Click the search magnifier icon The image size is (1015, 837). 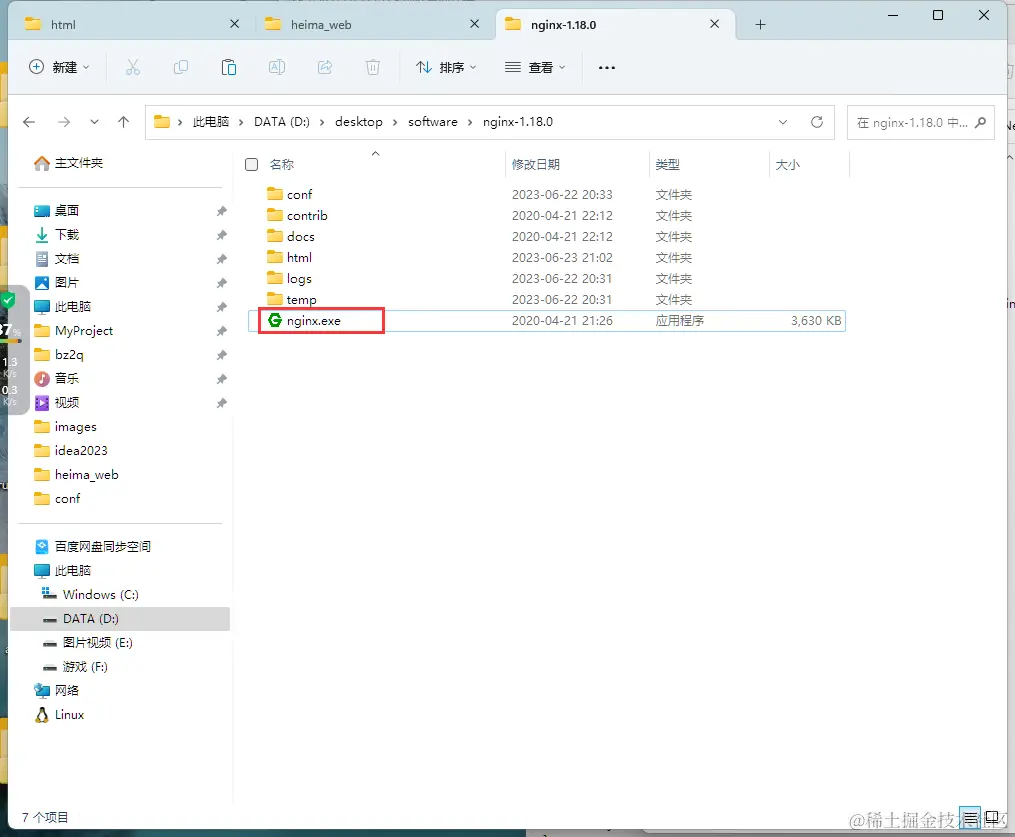(981, 122)
